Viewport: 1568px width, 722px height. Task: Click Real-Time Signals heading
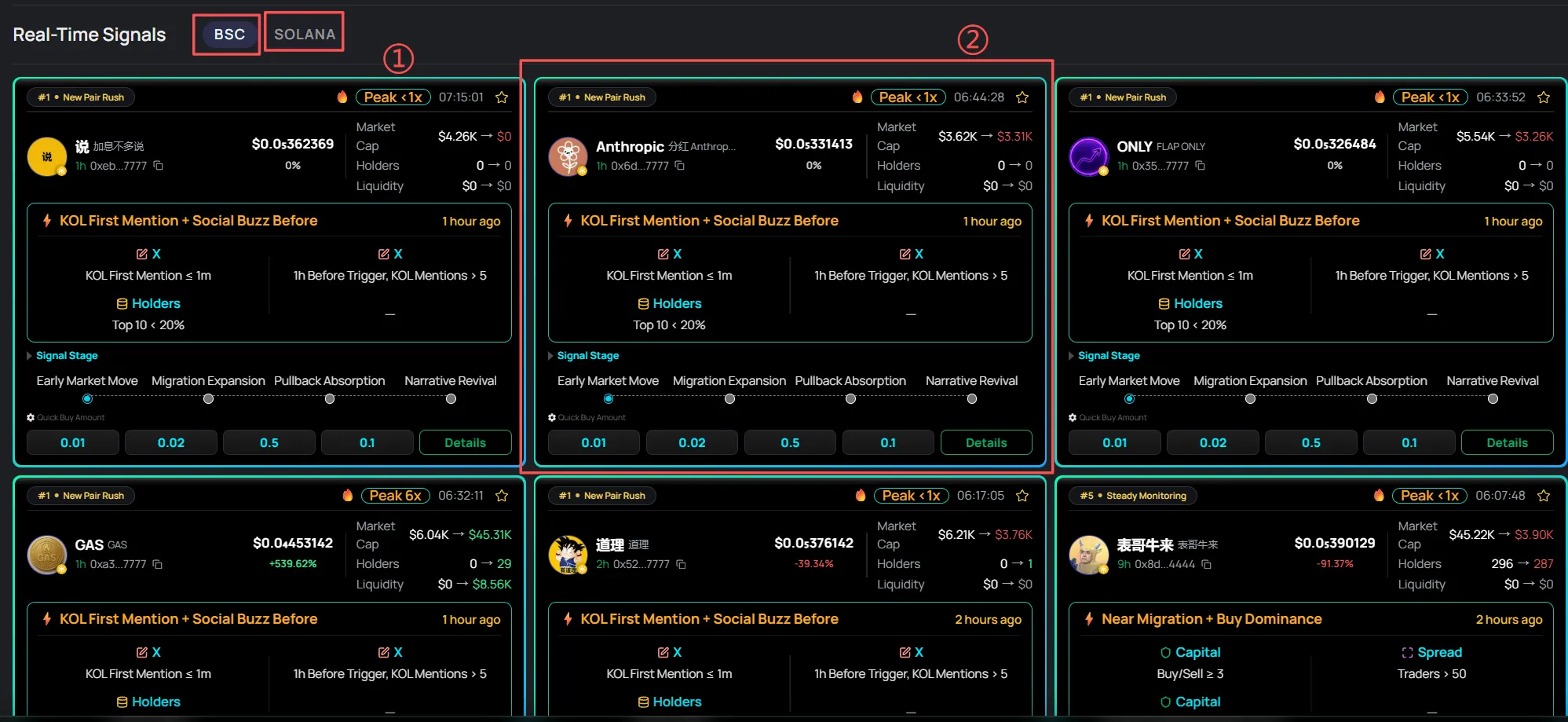click(x=90, y=35)
